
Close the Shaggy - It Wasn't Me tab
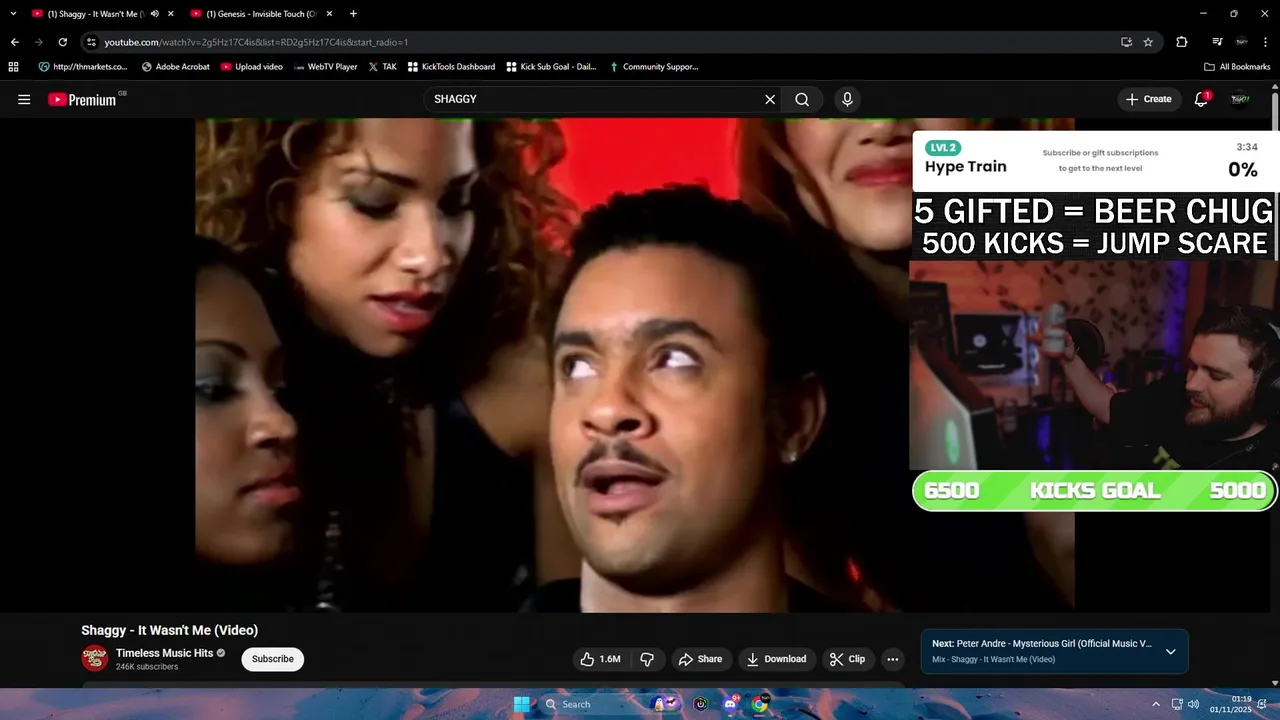pos(171,14)
